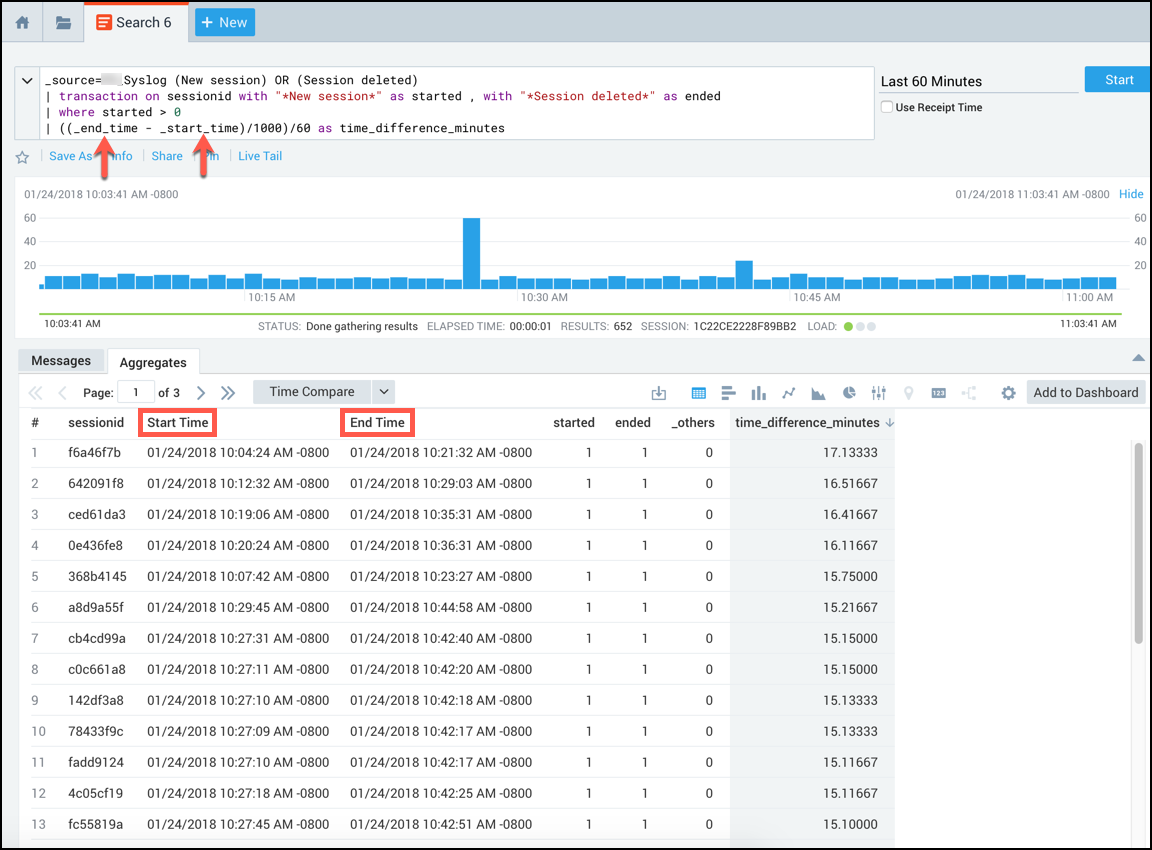Collapse the query editor with the chevron
1152x850 pixels.
[x=27, y=80]
